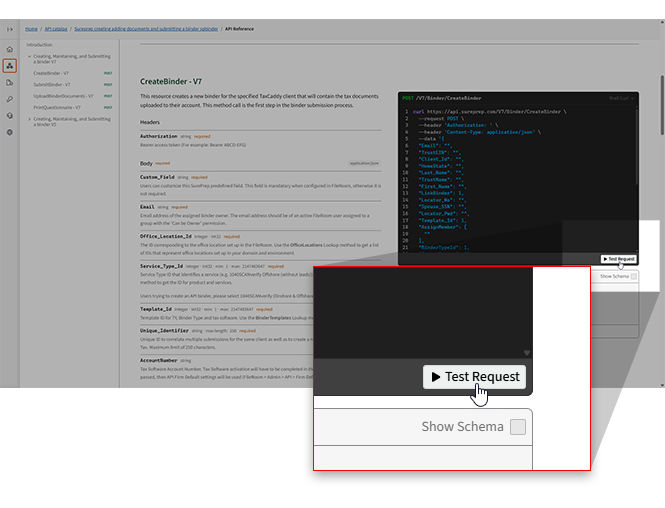
Task: Click the "Template_Id": 1 code line
Action: 442,221
